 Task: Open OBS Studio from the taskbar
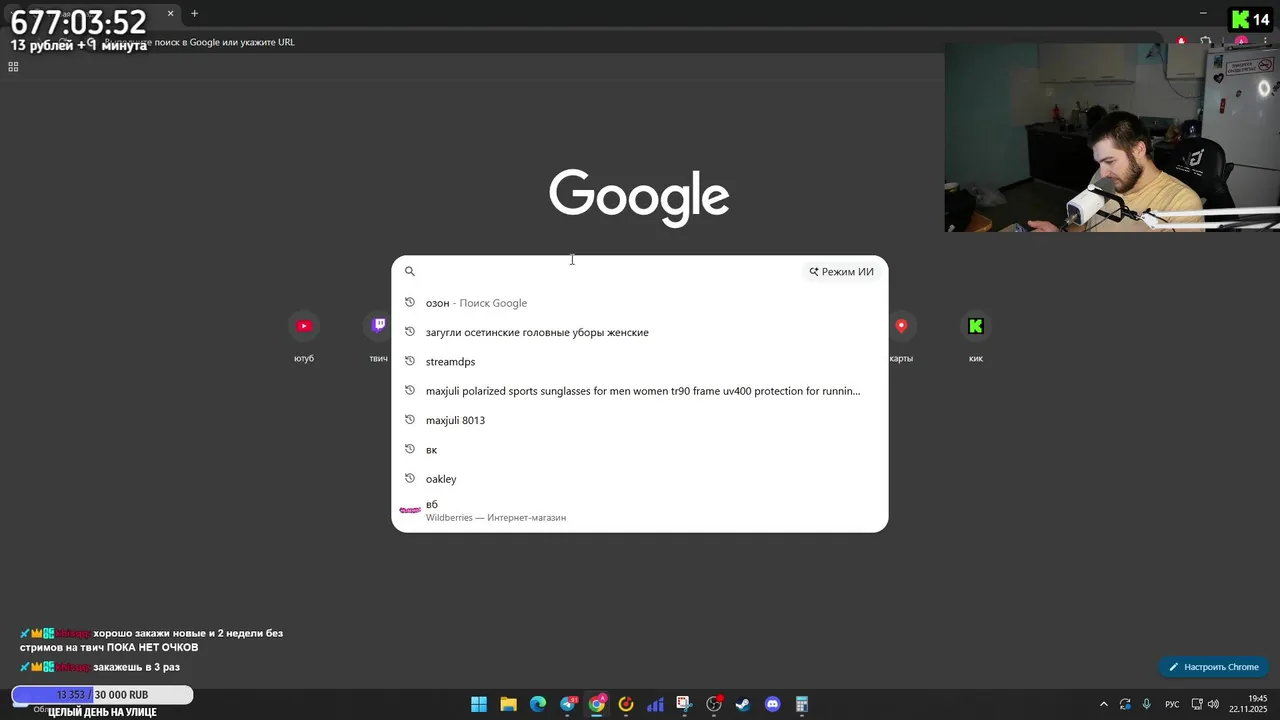(x=714, y=704)
